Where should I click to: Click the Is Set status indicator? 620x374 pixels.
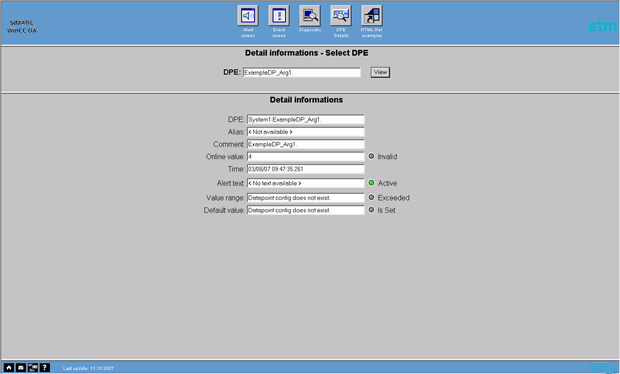pyautogui.click(x=371, y=210)
